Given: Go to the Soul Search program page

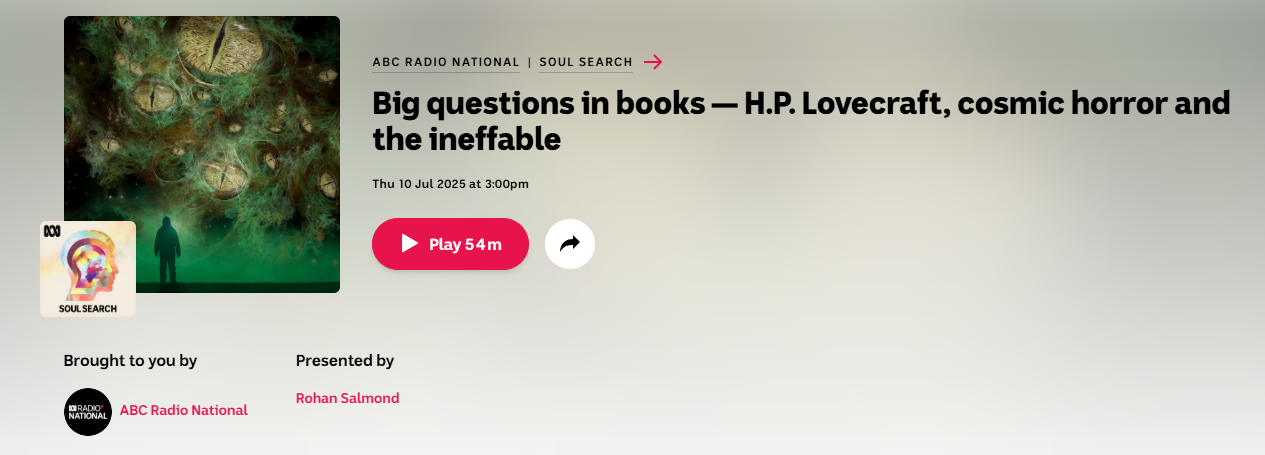Looking at the screenshot, I should pyautogui.click(x=586, y=62).
